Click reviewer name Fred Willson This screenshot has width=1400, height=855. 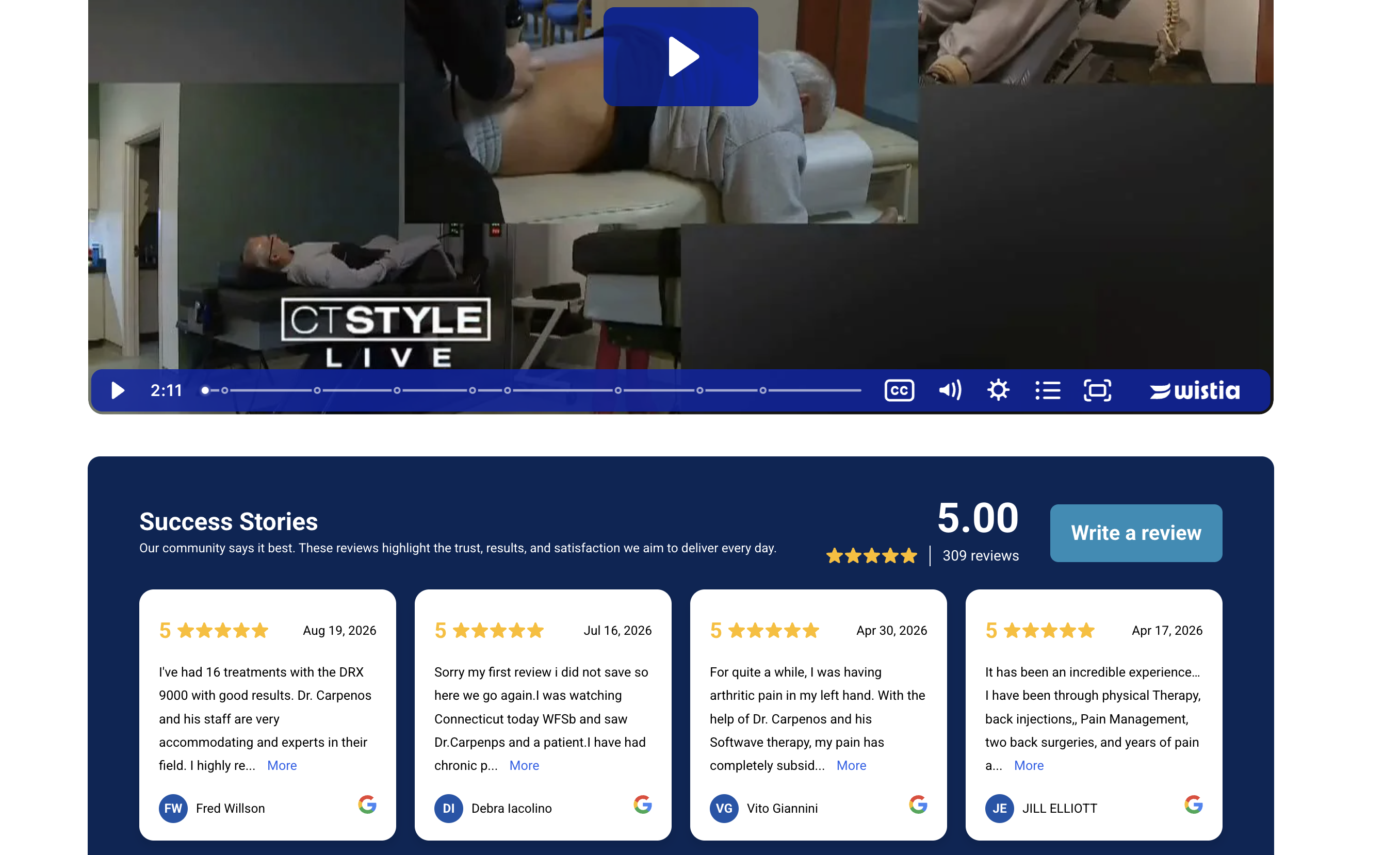230,808
